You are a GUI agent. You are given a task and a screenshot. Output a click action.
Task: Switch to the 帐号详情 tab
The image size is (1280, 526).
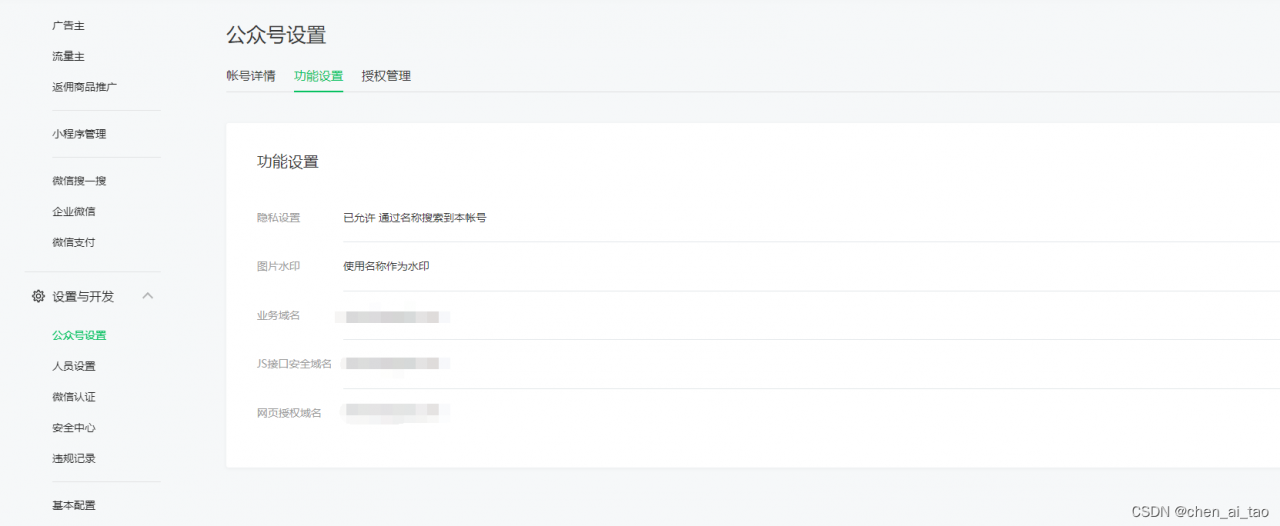(251, 76)
